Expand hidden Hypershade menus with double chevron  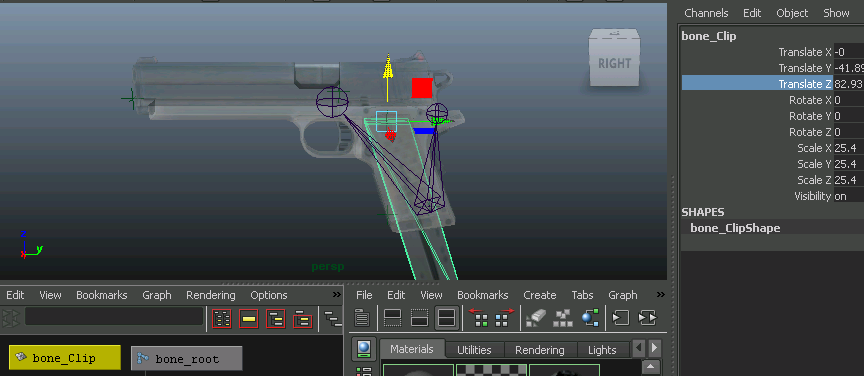[x=661, y=294]
